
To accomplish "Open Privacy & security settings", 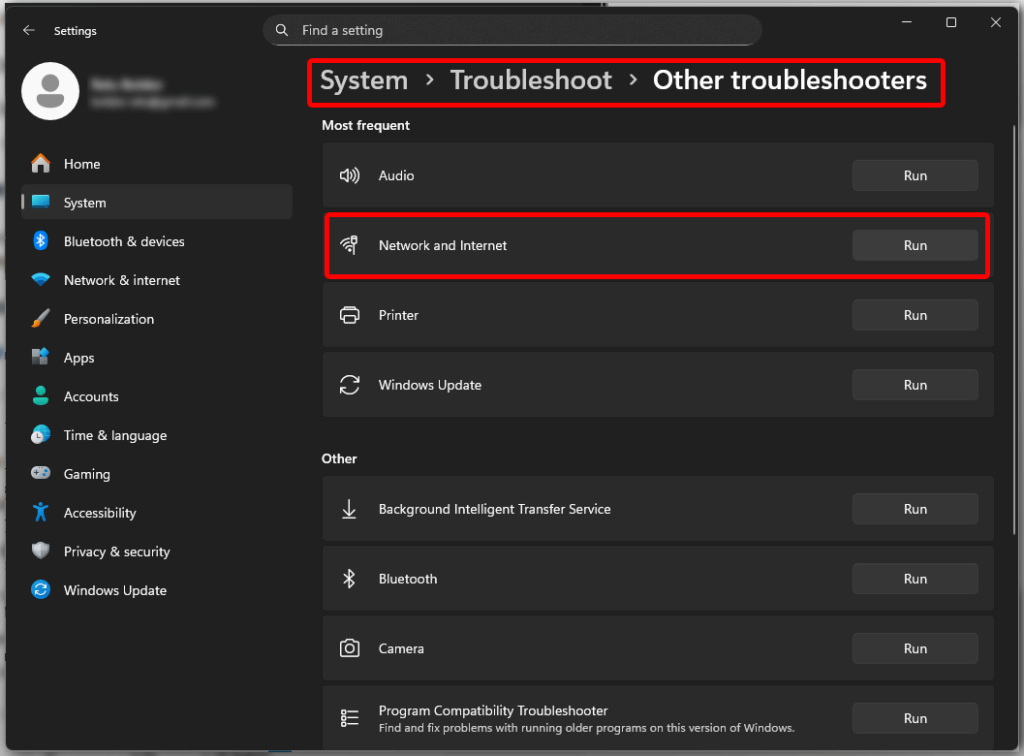I will pyautogui.click(x=157, y=552).
